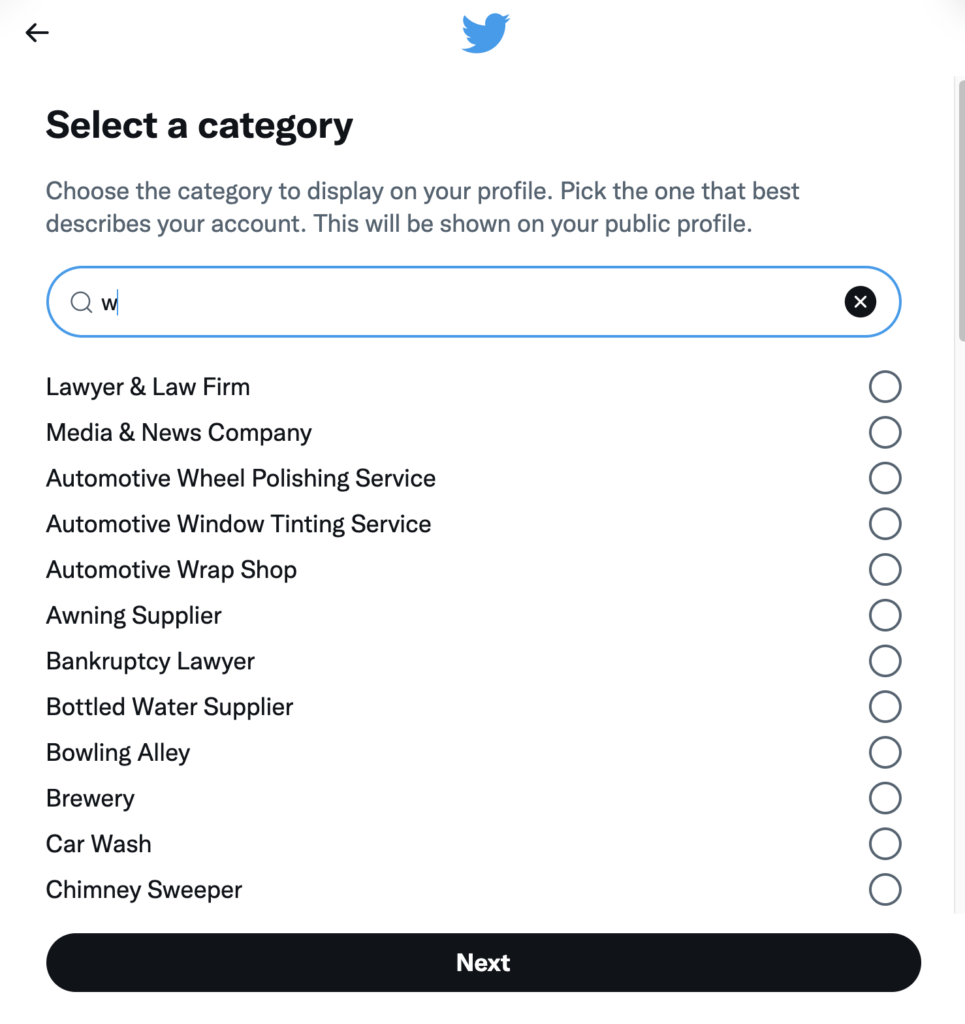
Task: Click the back arrow icon
Action: point(37,33)
